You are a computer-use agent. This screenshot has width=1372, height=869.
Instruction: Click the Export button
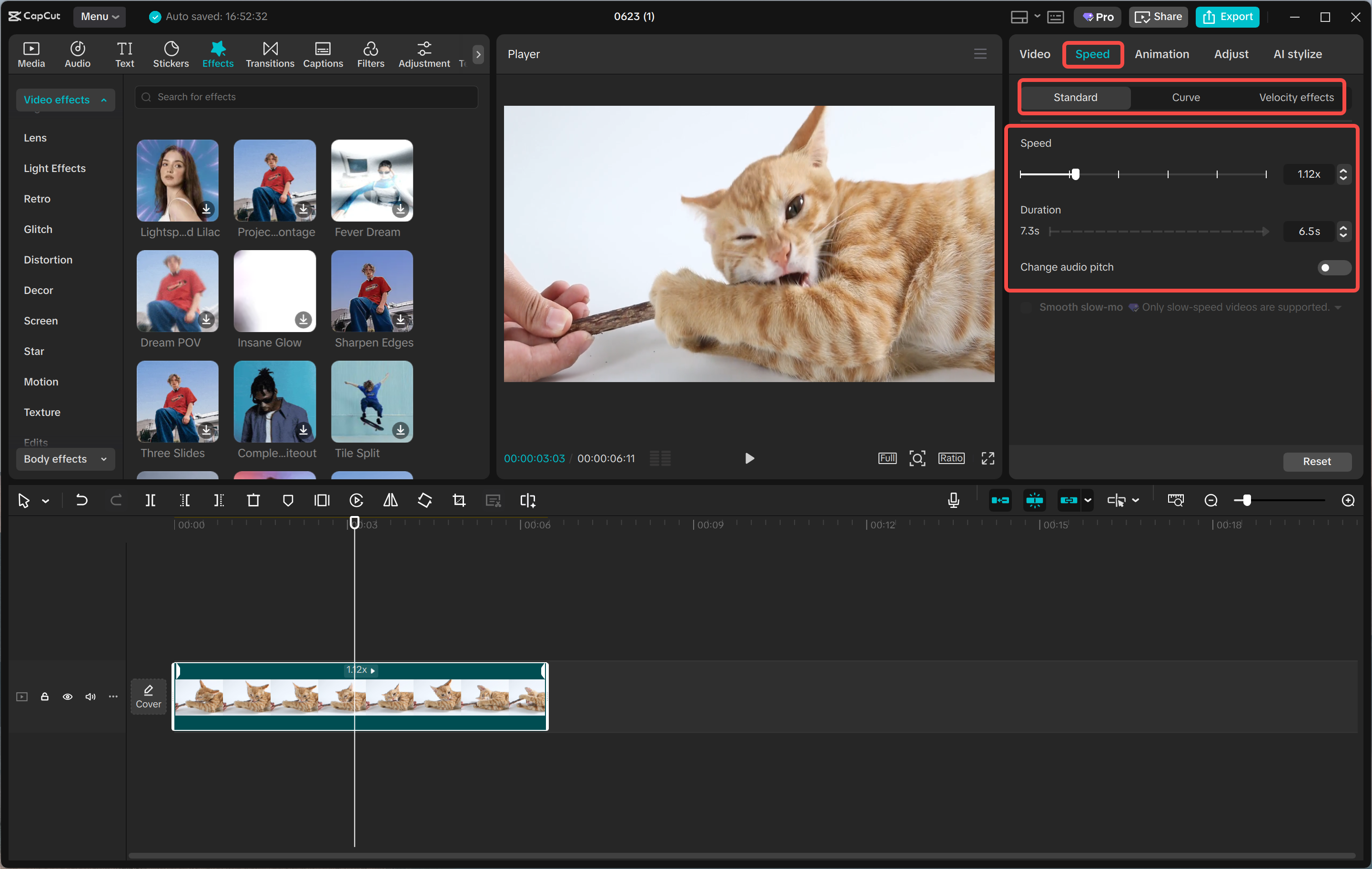click(1227, 17)
